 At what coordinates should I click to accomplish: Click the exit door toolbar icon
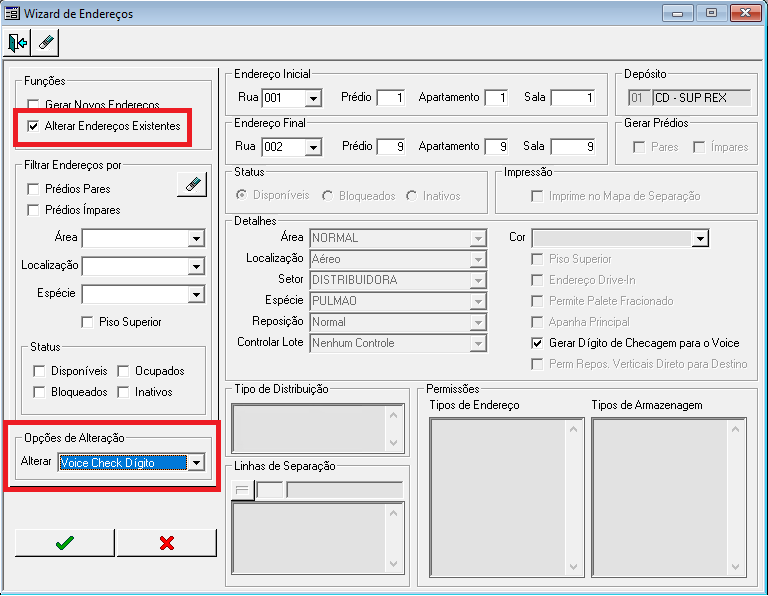tap(17, 43)
